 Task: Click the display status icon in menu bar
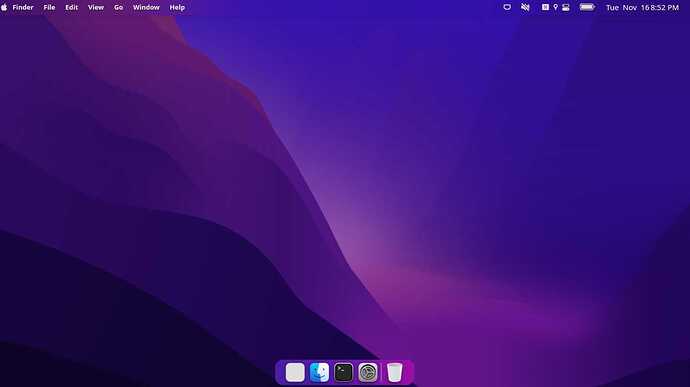pyautogui.click(x=507, y=7)
